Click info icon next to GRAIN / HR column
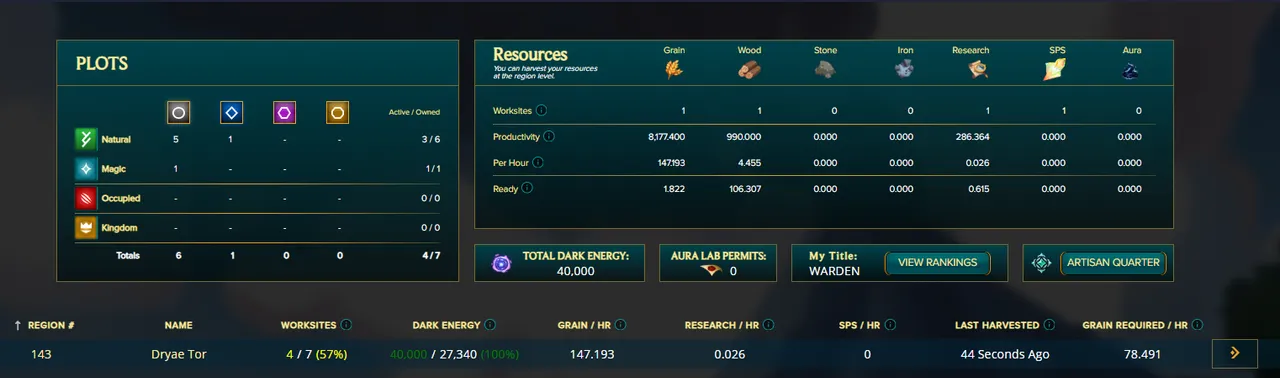 pyautogui.click(x=621, y=325)
